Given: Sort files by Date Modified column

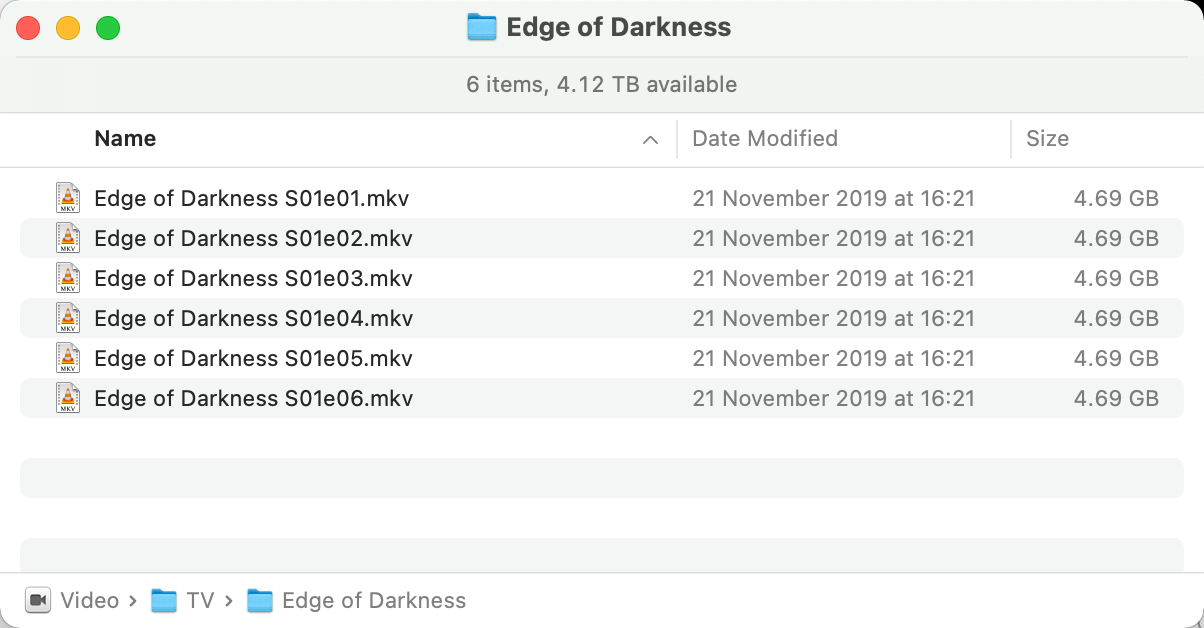Looking at the screenshot, I should (765, 139).
